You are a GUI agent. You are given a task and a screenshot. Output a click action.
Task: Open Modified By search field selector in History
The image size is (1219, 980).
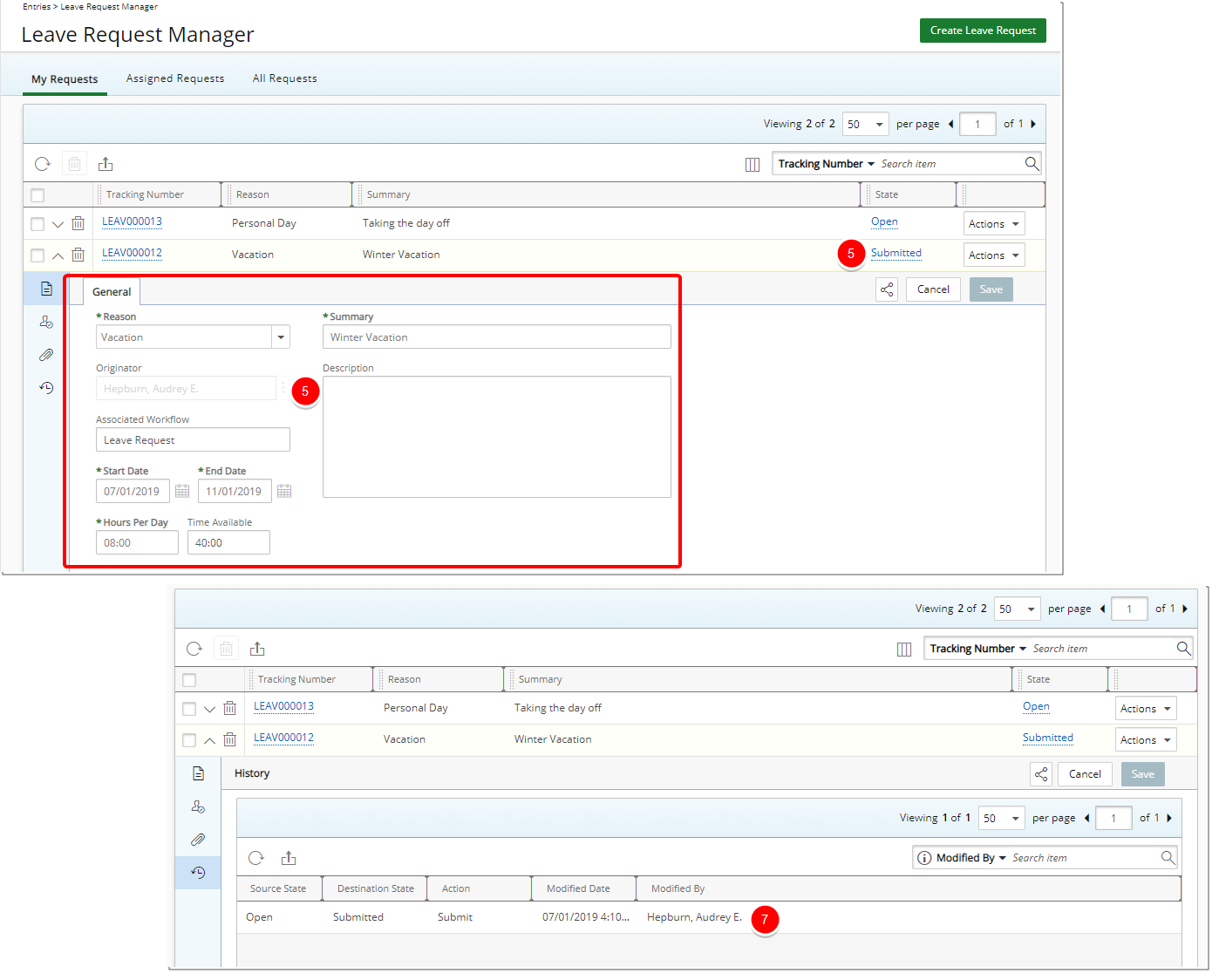pos(970,858)
